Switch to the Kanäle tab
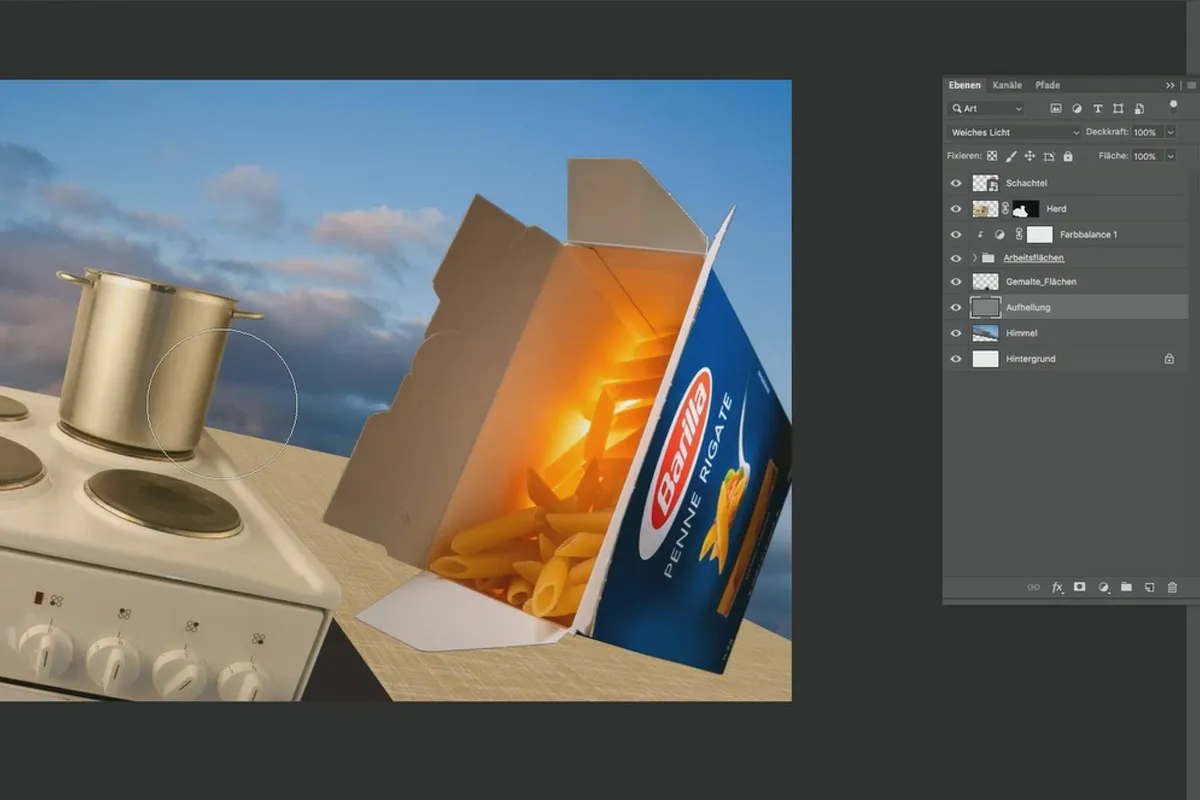1200x800 pixels. coord(1007,85)
